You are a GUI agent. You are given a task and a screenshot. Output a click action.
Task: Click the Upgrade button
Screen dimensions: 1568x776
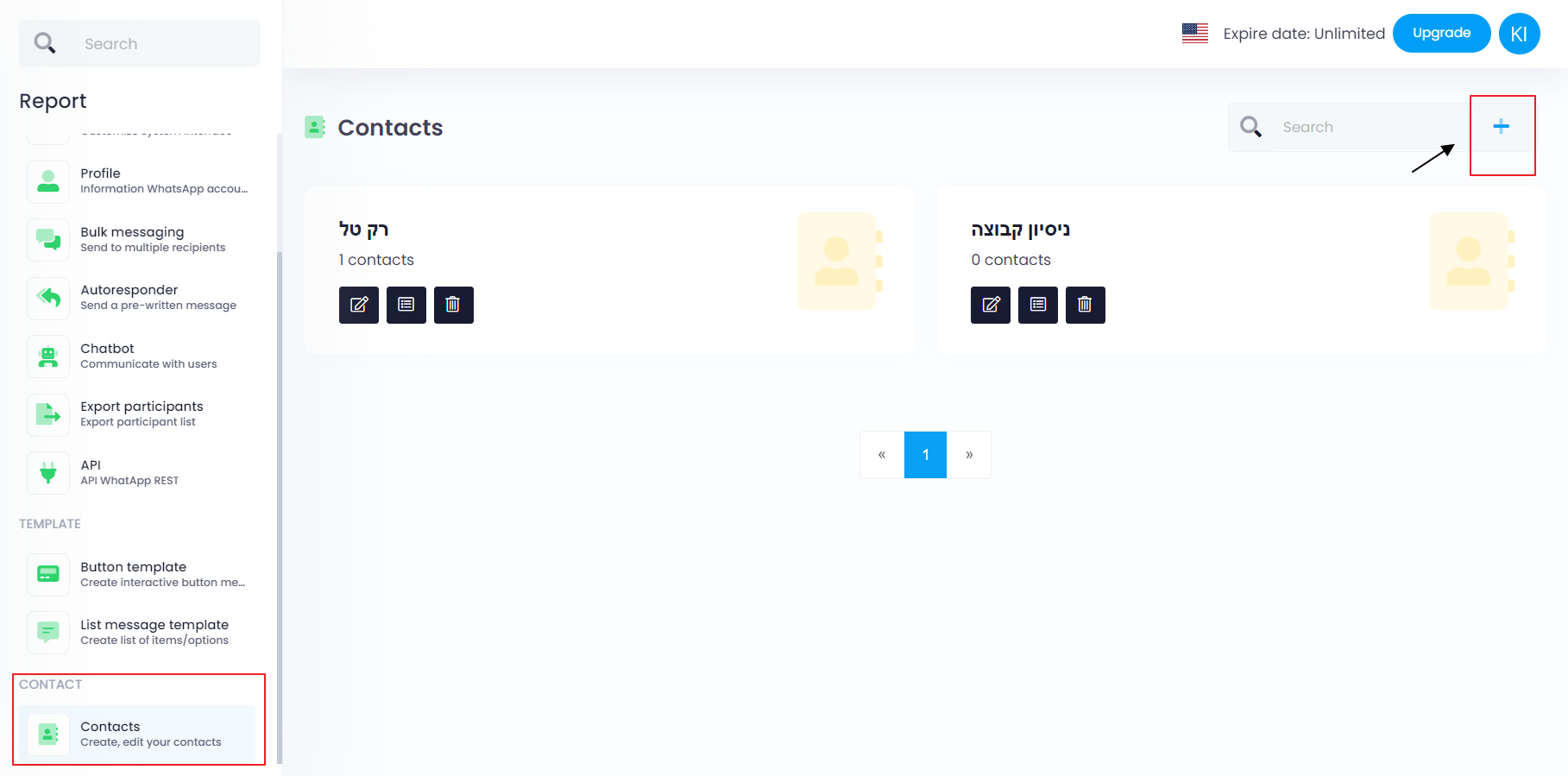1441,34
